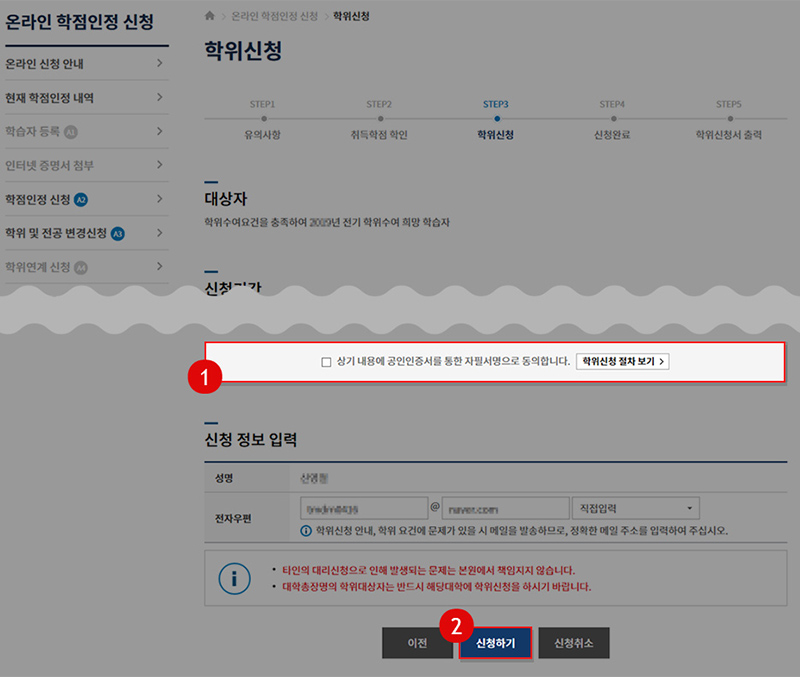Screen dimensions: 800x677
Task: Check the 공인인증서 자필서명 동의 checkbox
Action: 326,362
